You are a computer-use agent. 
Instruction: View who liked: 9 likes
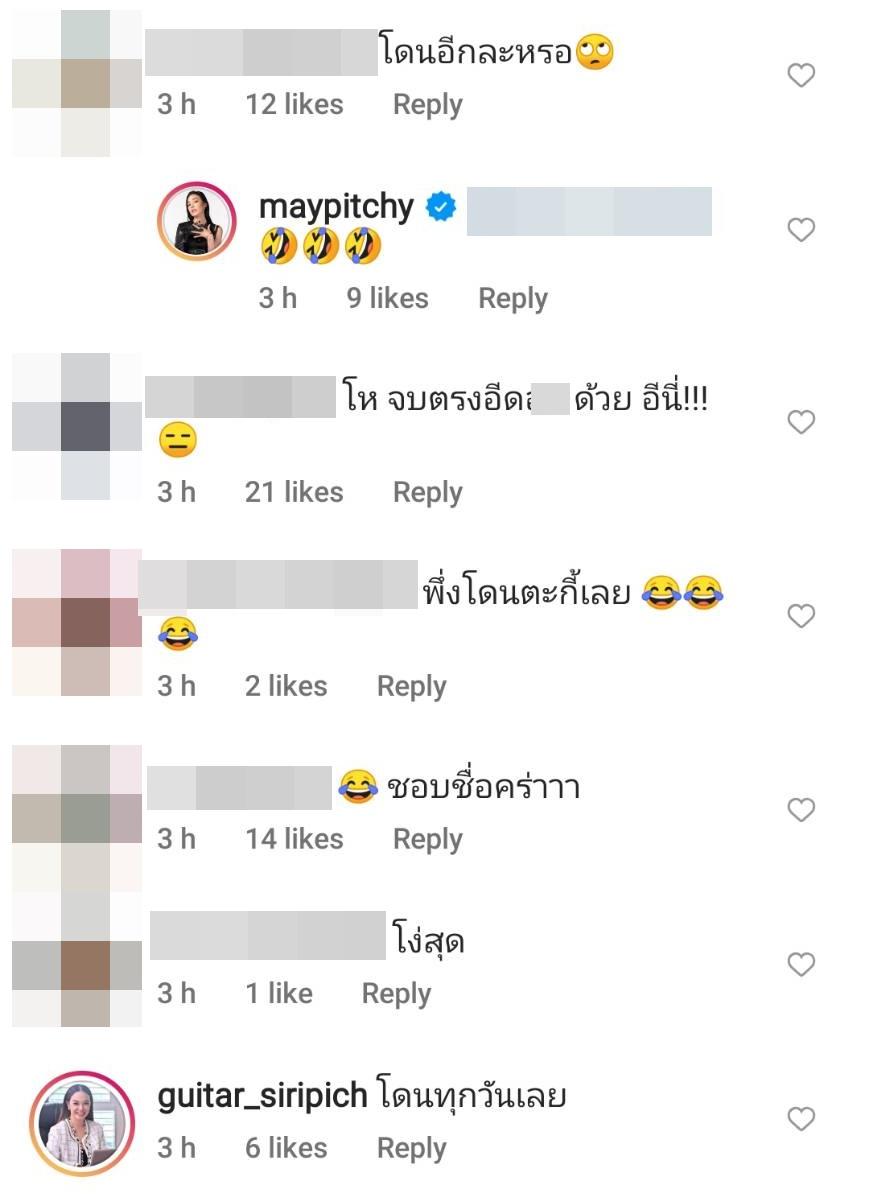click(387, 298)
